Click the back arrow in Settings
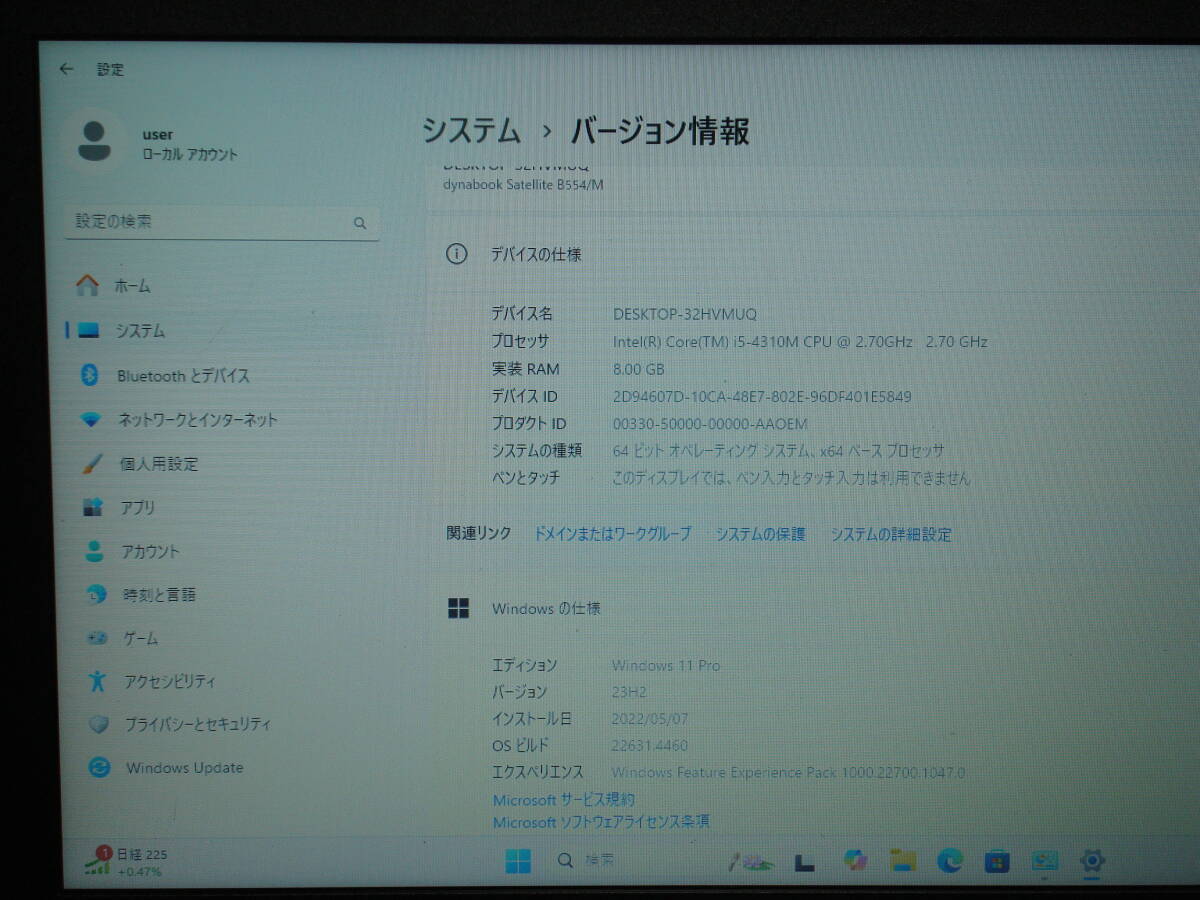The image size is (1200, 900). tap(66, 68)
